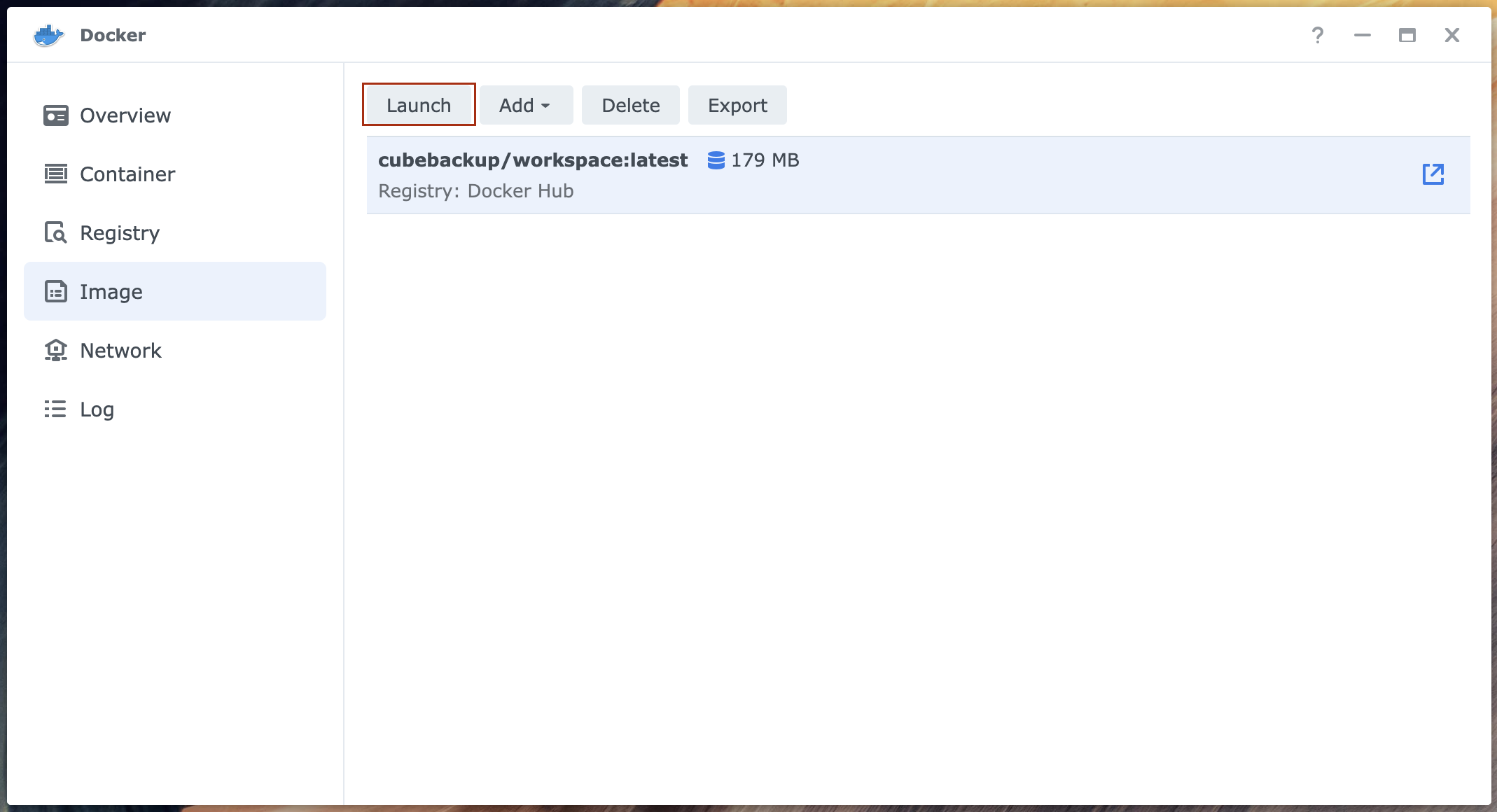This screenshot has width=1497, height=812.
Task: Click the restore window button
Action: coord(1407,35)
